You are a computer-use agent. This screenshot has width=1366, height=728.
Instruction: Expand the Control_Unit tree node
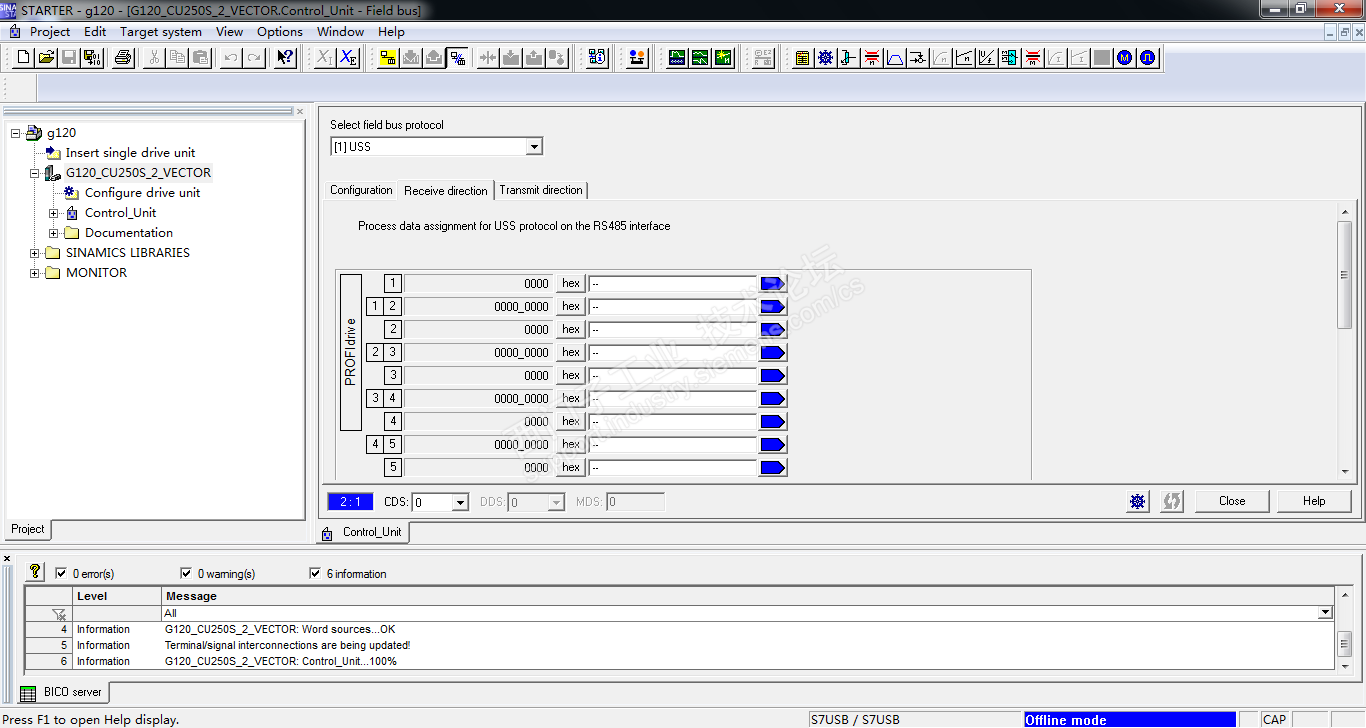54,213
